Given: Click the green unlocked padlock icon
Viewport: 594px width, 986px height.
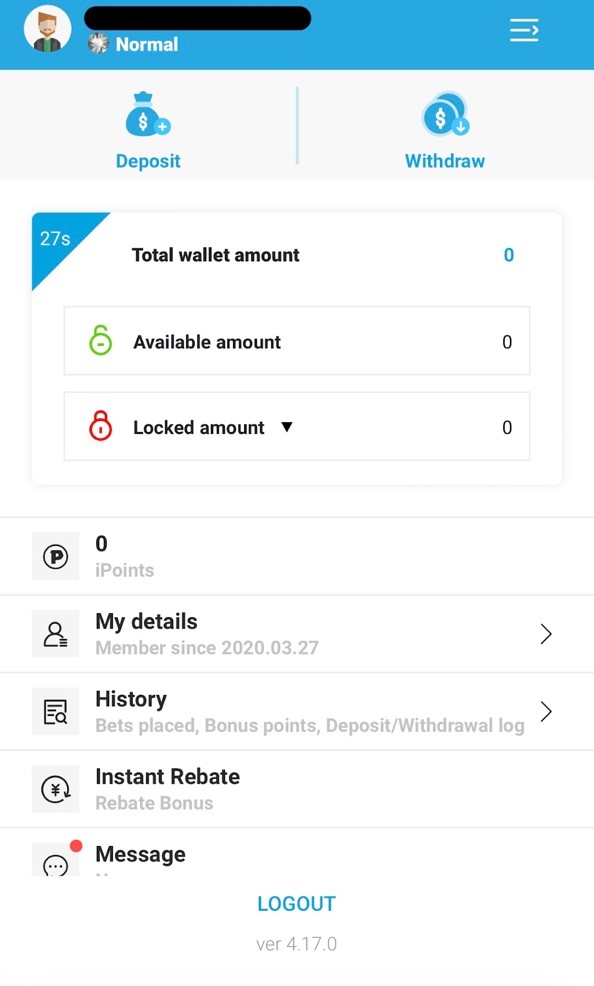Looking at the screenshot, I should (x=100, y=341).
